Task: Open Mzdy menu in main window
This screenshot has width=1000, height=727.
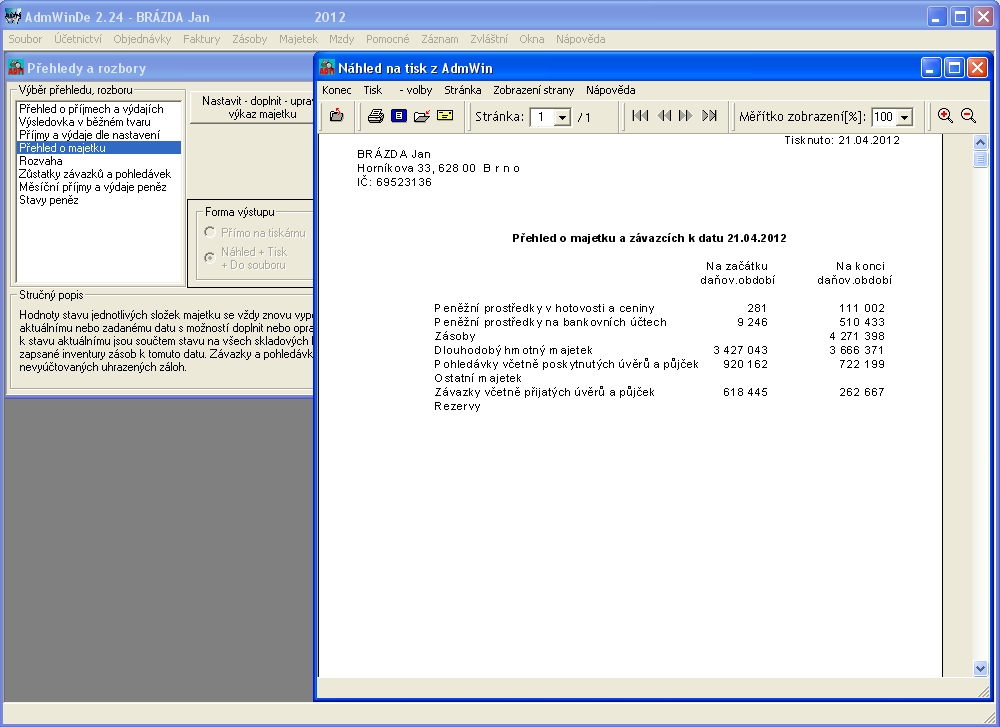Action: [341, 39]
